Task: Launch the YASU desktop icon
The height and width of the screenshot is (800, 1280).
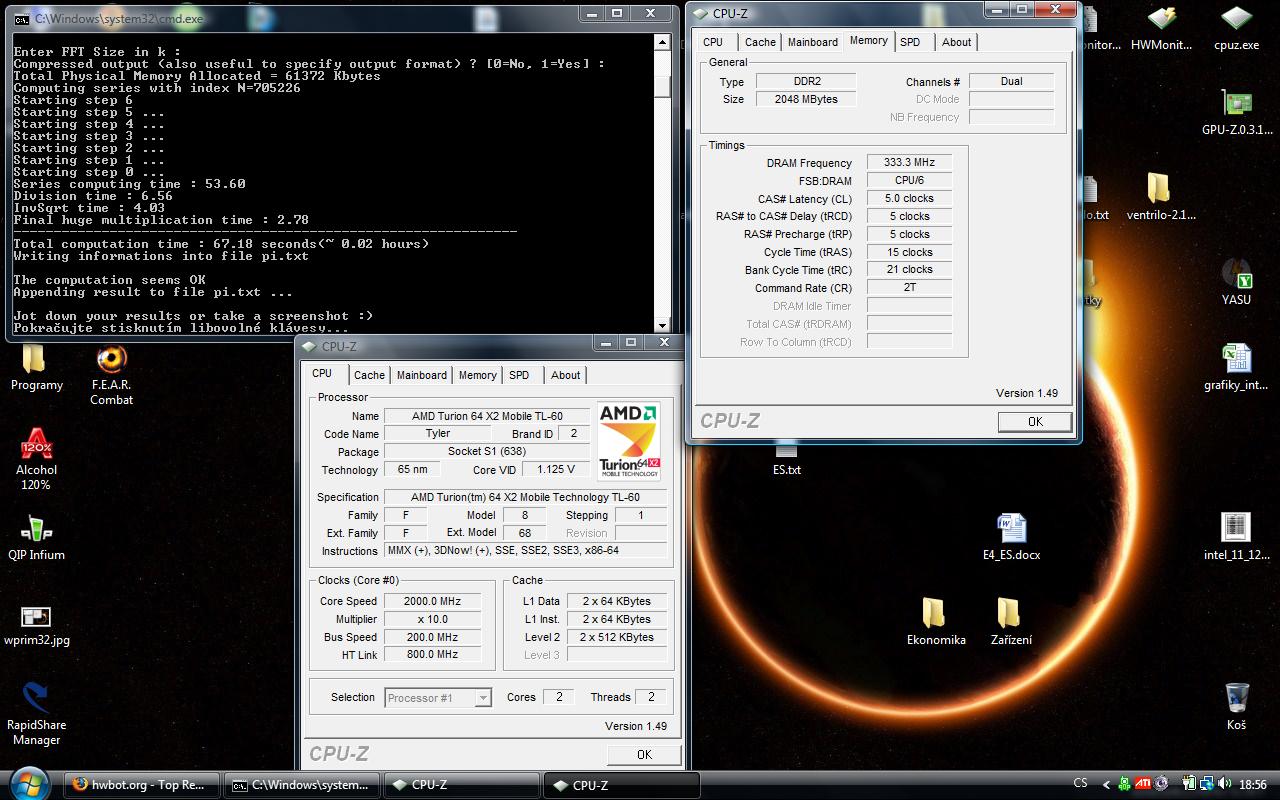Action: point(1237,282)
